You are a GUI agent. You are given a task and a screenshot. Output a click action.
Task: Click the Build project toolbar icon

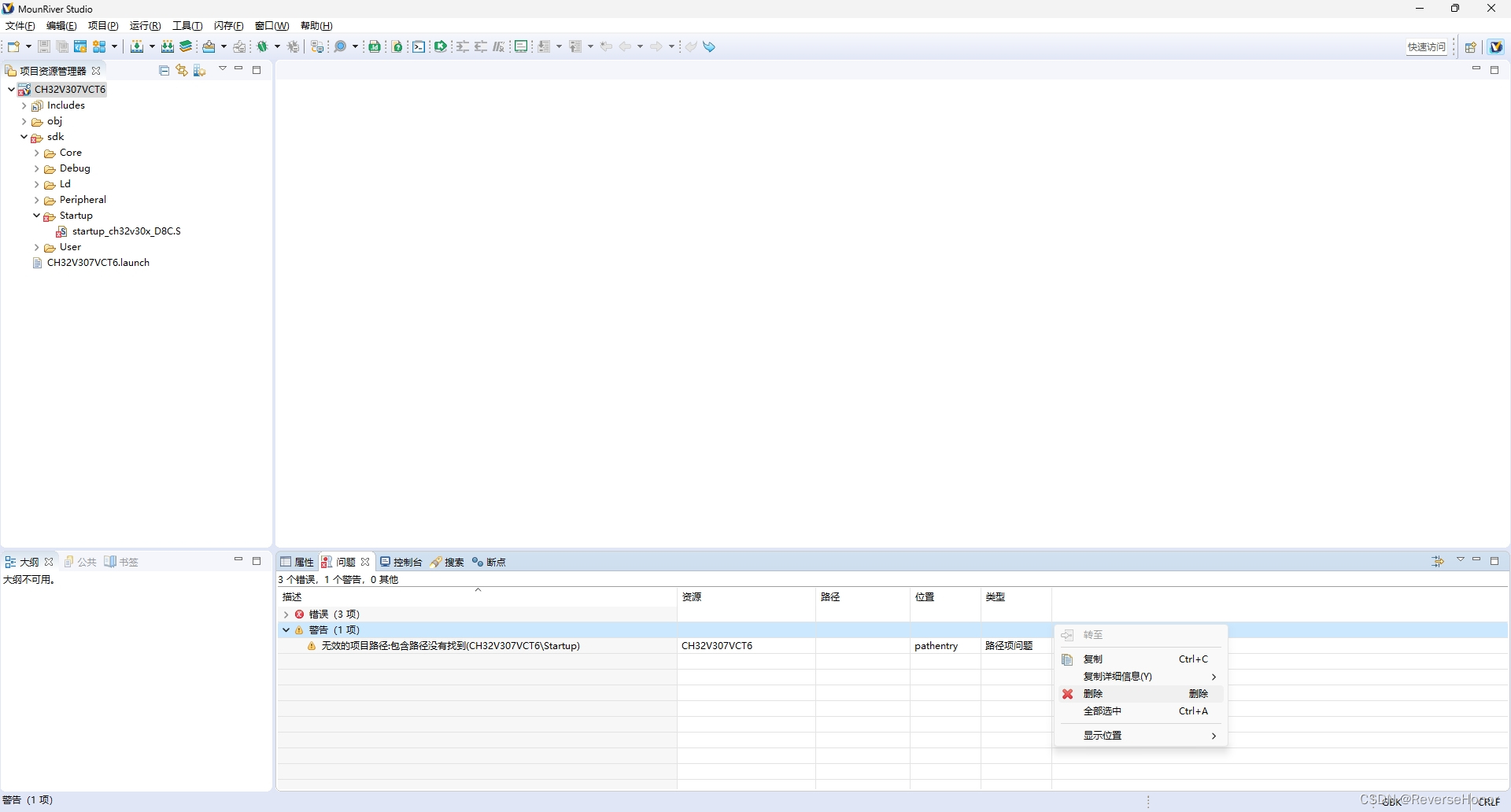137,46
